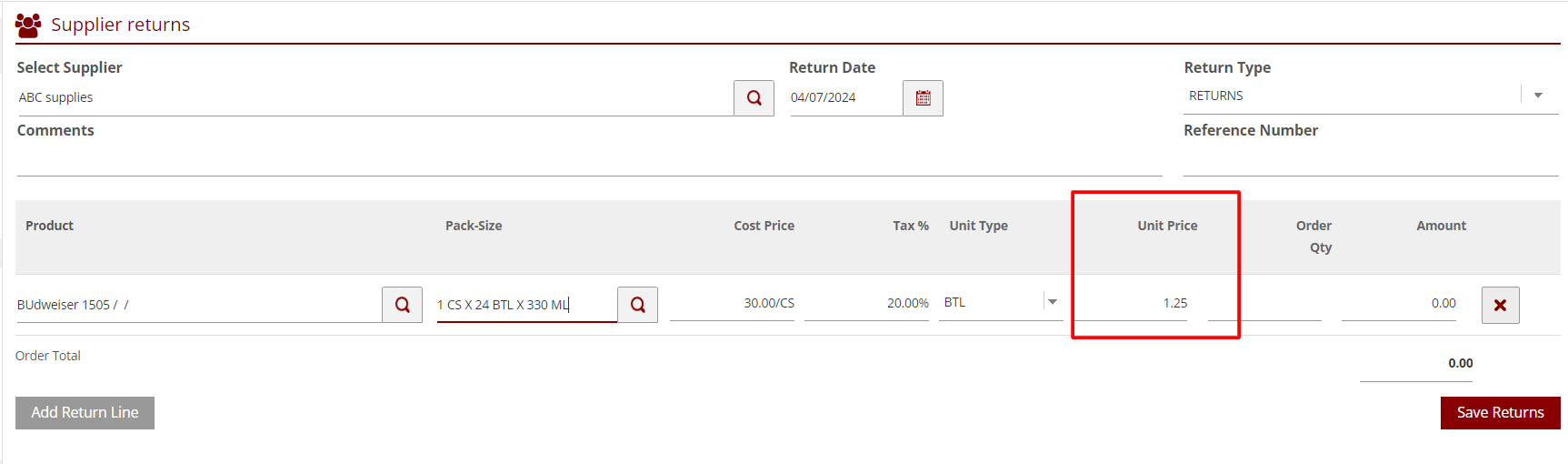Viewport: 1568px width, 464px height.
Task: Click the Product name field with Budweiser
Action: pyautogui.click(x=197, y=305)
